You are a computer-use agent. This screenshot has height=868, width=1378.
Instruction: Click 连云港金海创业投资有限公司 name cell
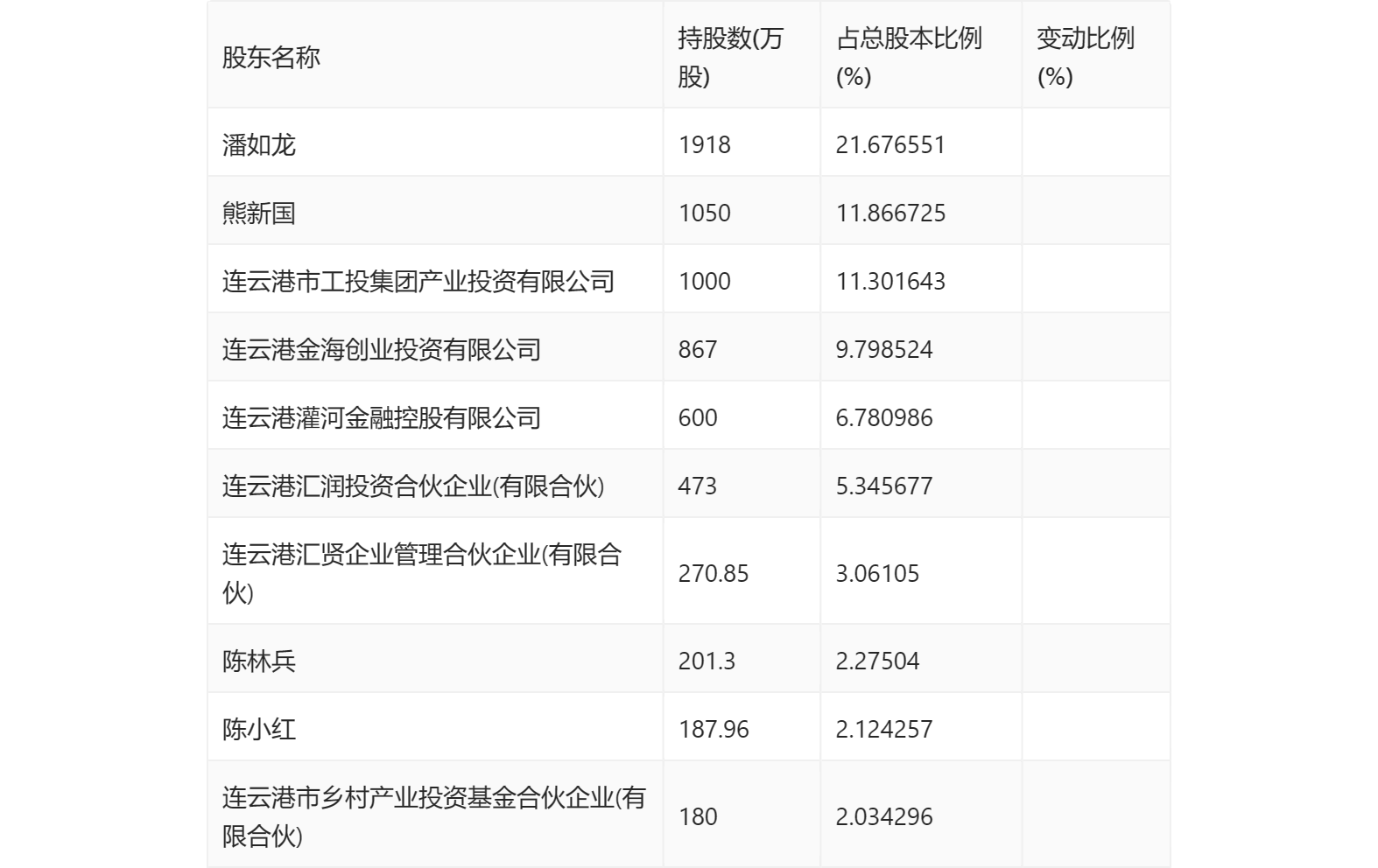click(x=381, y=350)
